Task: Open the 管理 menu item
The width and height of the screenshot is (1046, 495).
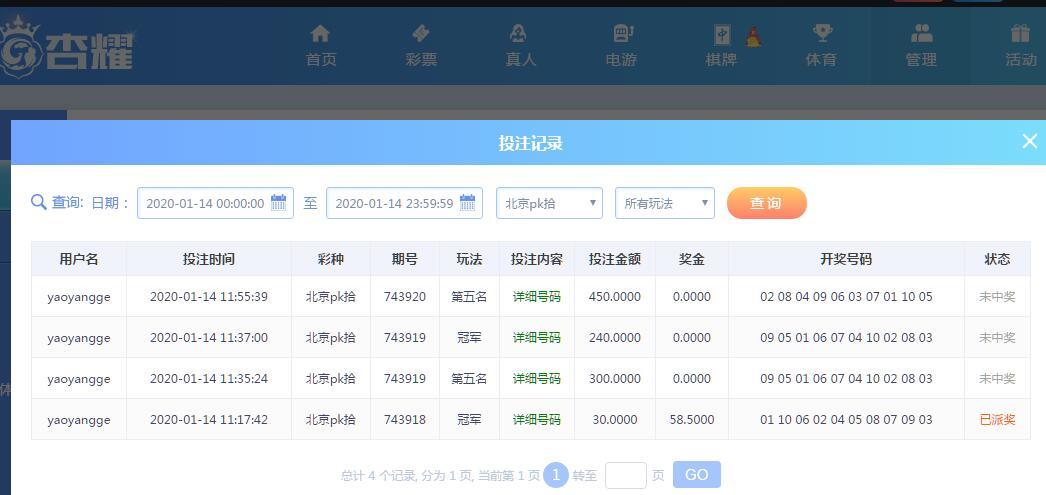Action: coord(921,59)
